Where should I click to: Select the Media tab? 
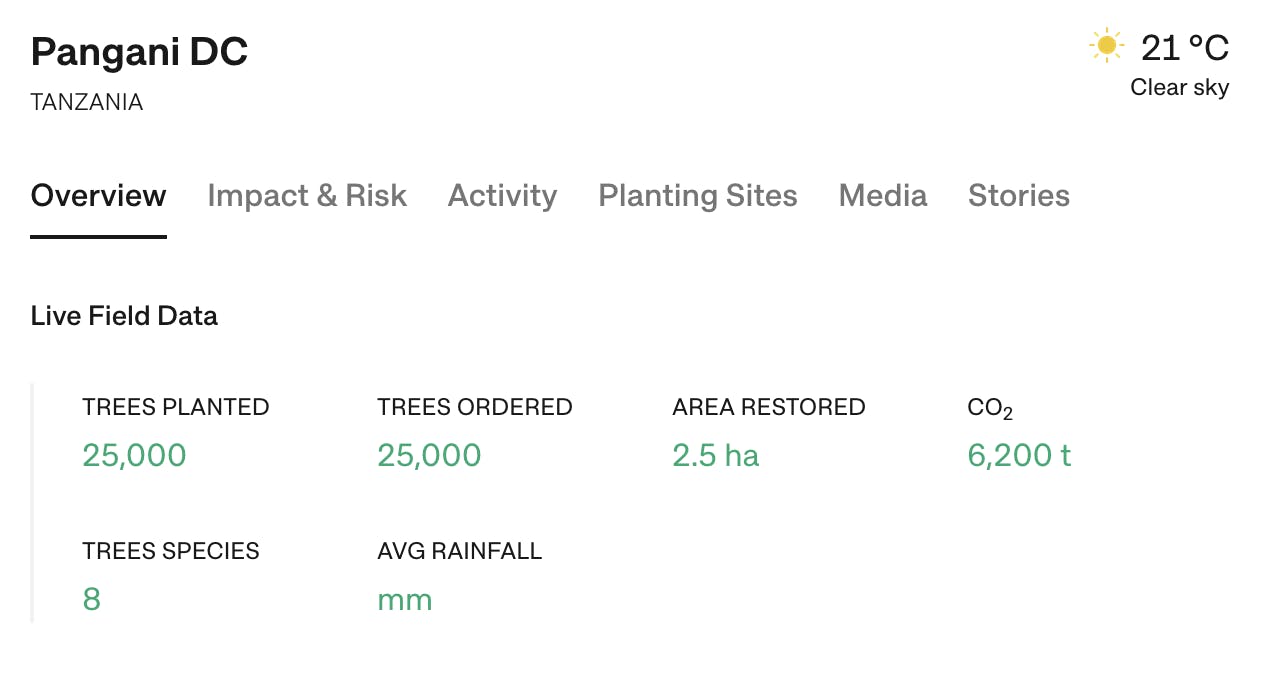(882, 196)
